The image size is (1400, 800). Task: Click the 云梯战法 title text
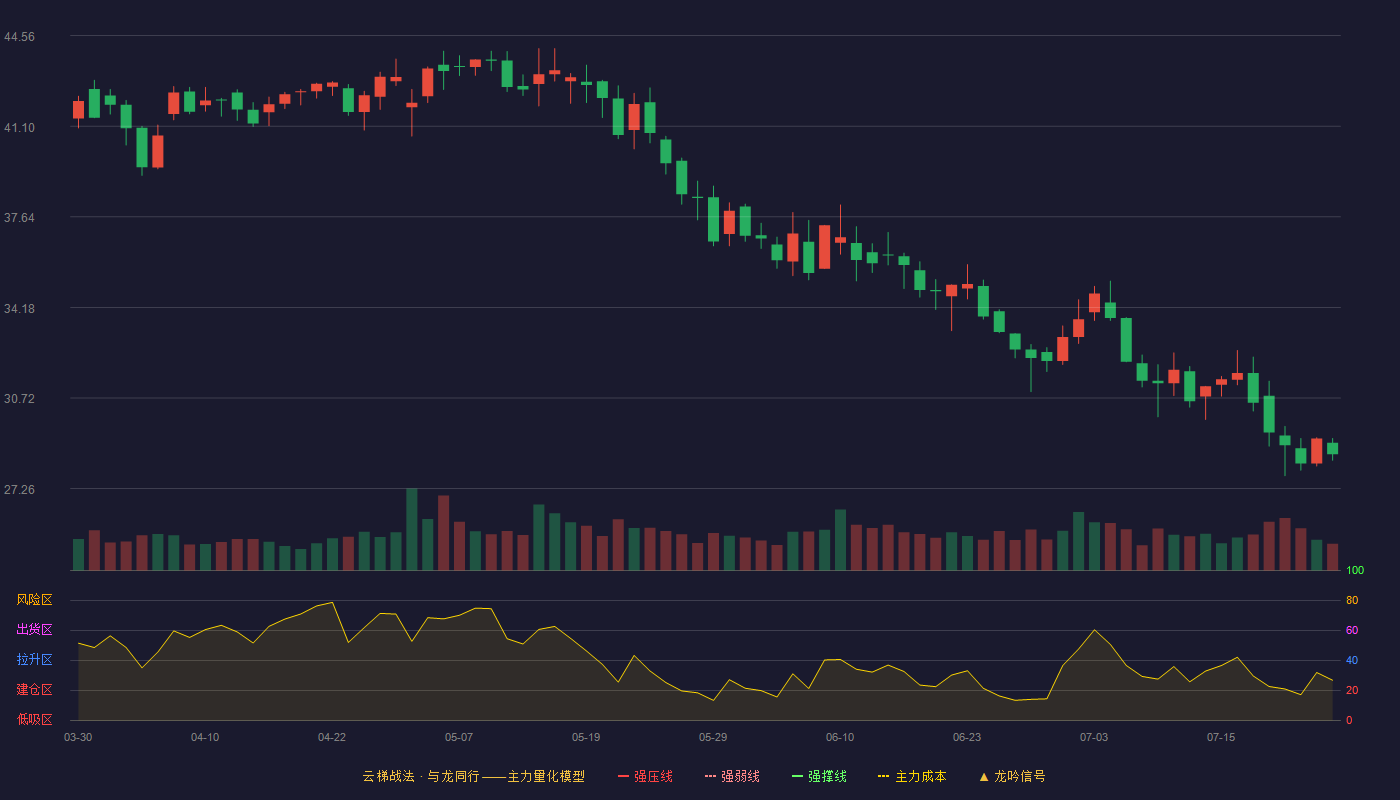[x=388, y=776]
